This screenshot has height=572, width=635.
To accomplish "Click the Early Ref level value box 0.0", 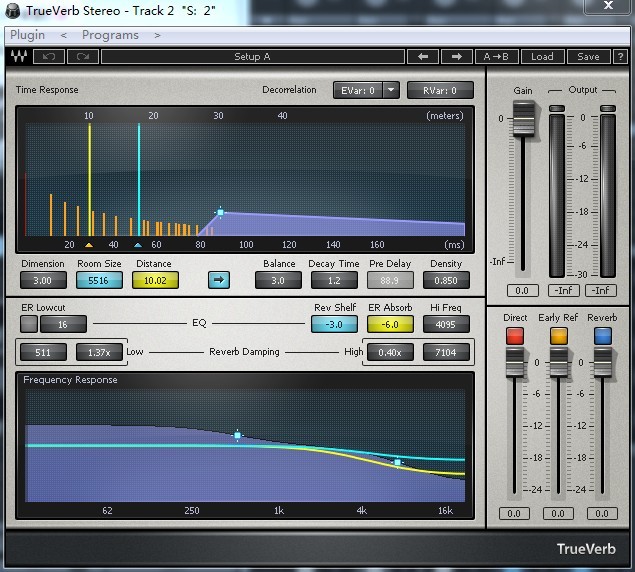I will [558, 514].
